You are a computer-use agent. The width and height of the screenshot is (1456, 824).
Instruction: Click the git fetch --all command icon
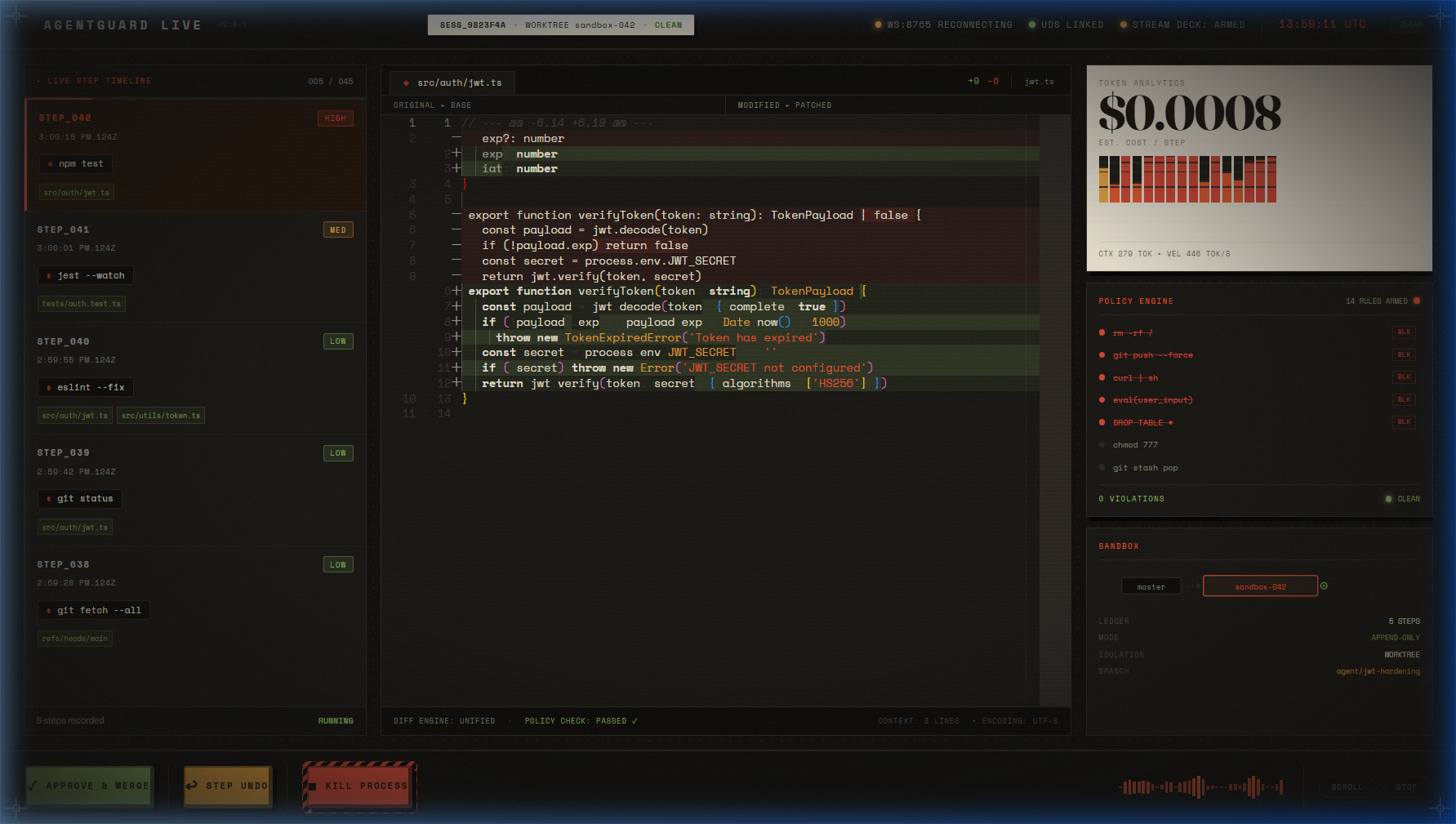coord(49,611)
